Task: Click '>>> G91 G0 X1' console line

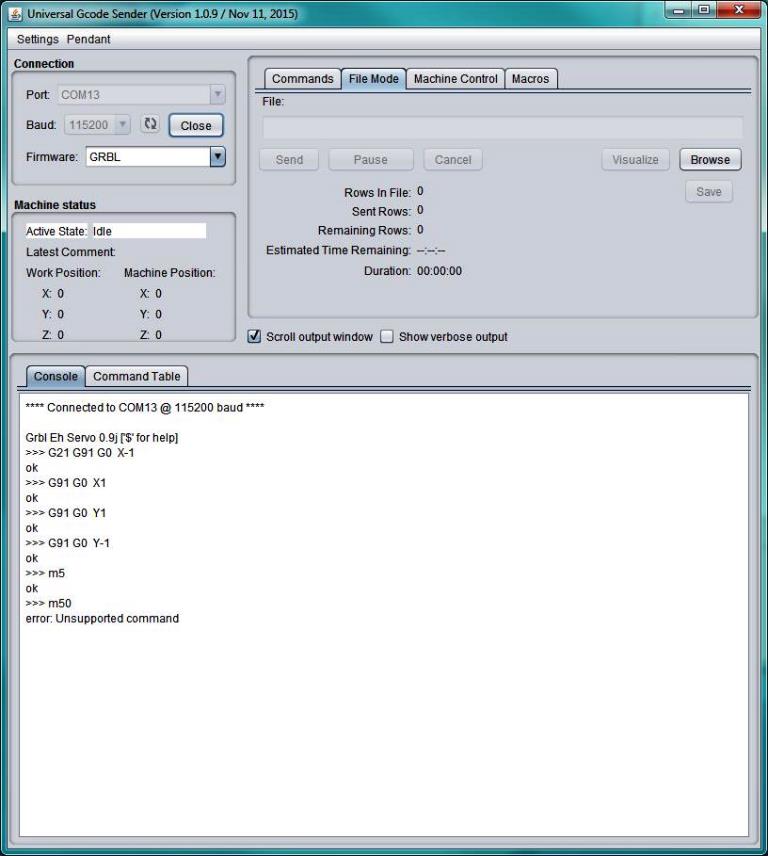Action: pyautogui.click(x=66, y=483)
